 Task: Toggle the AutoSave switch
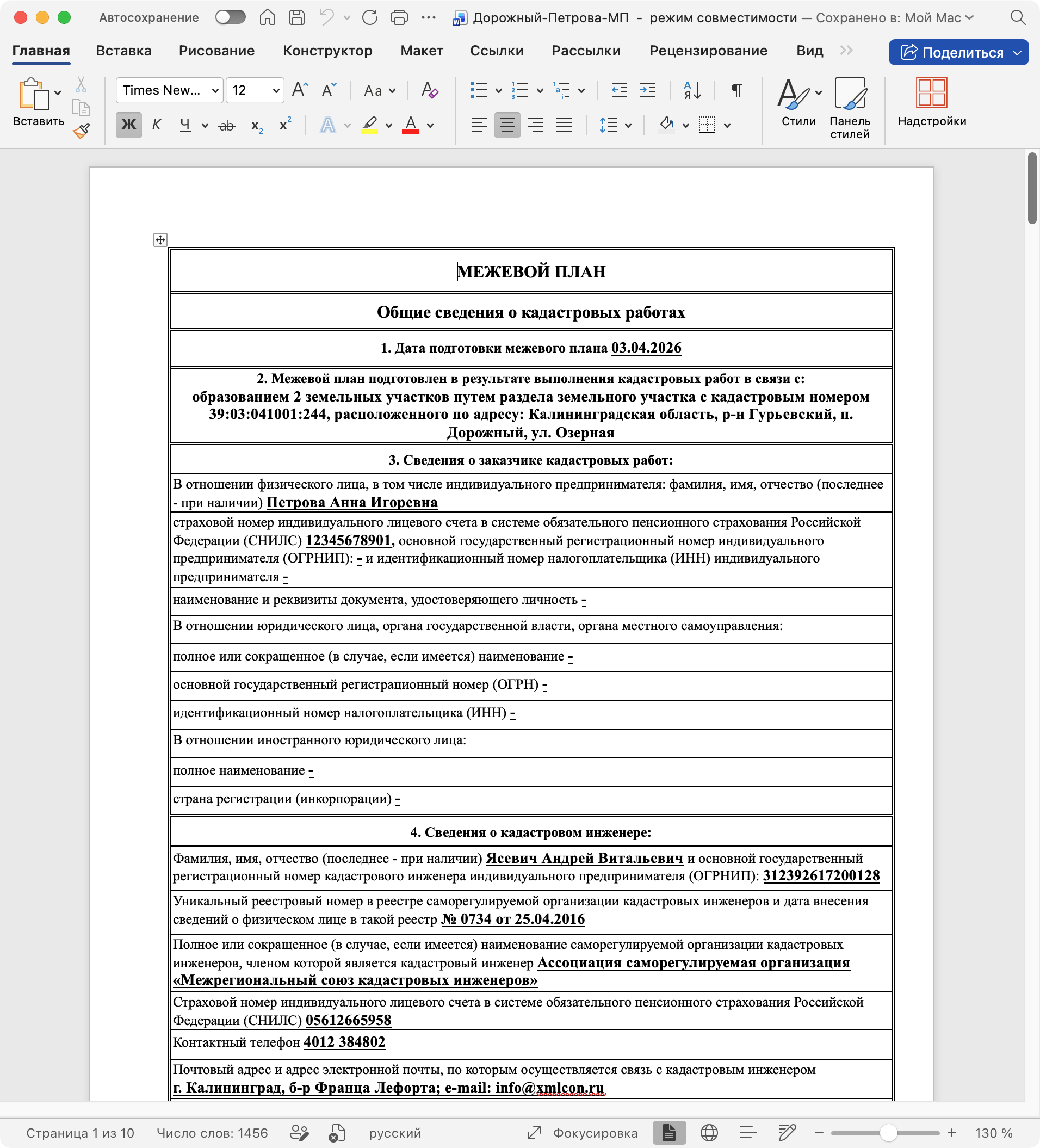[231, 17]
